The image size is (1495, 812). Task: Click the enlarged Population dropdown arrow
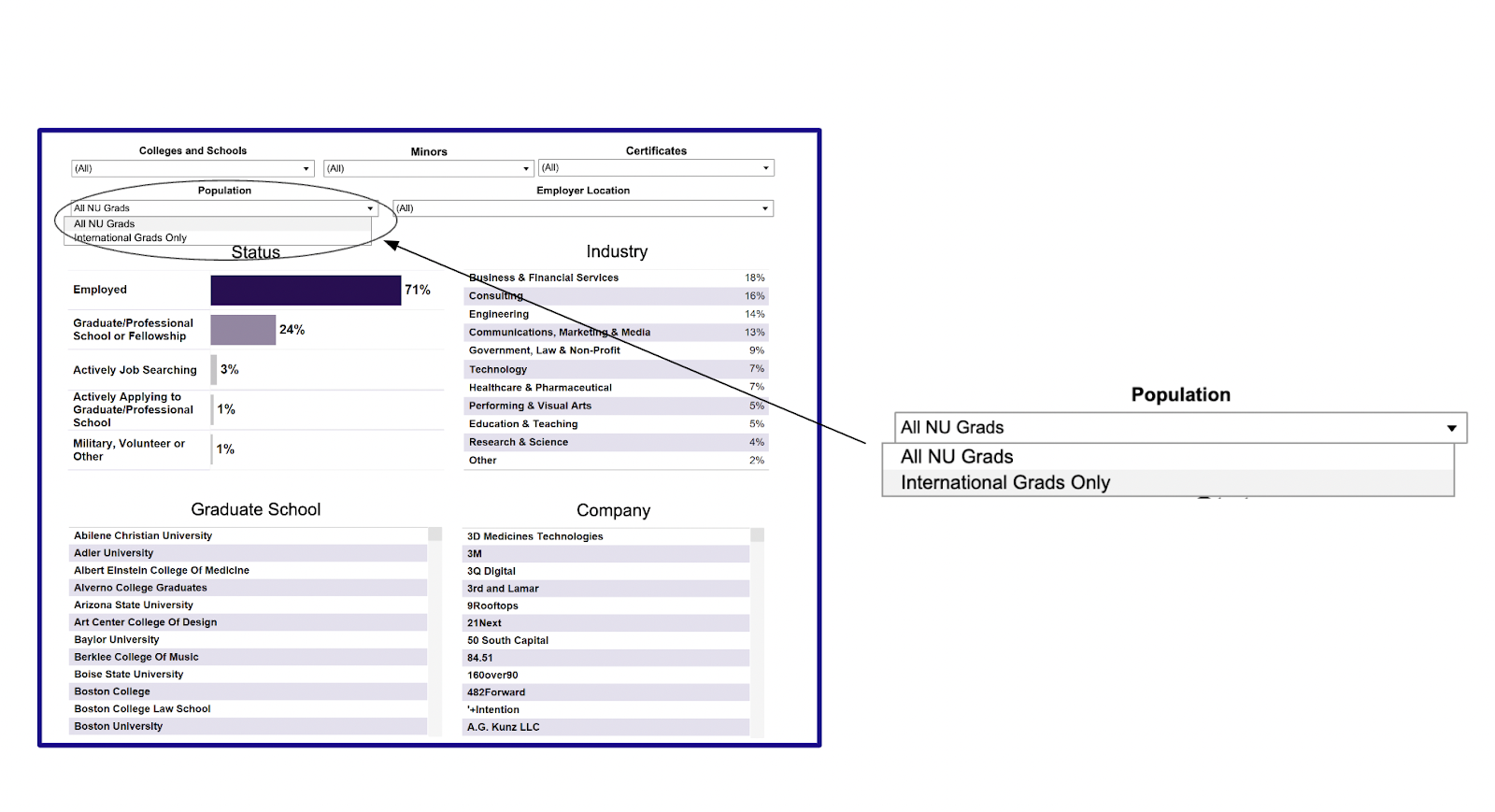(x=1452, y=428)
